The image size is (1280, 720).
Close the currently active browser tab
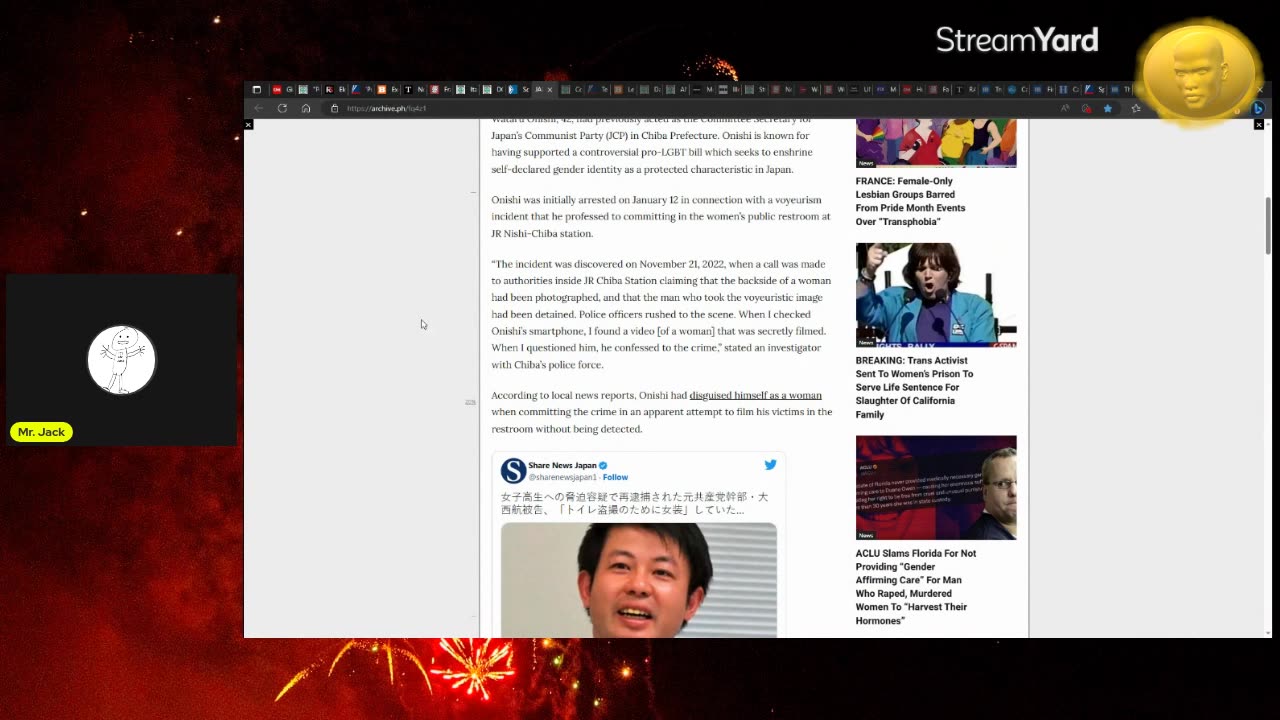[549, 90]
